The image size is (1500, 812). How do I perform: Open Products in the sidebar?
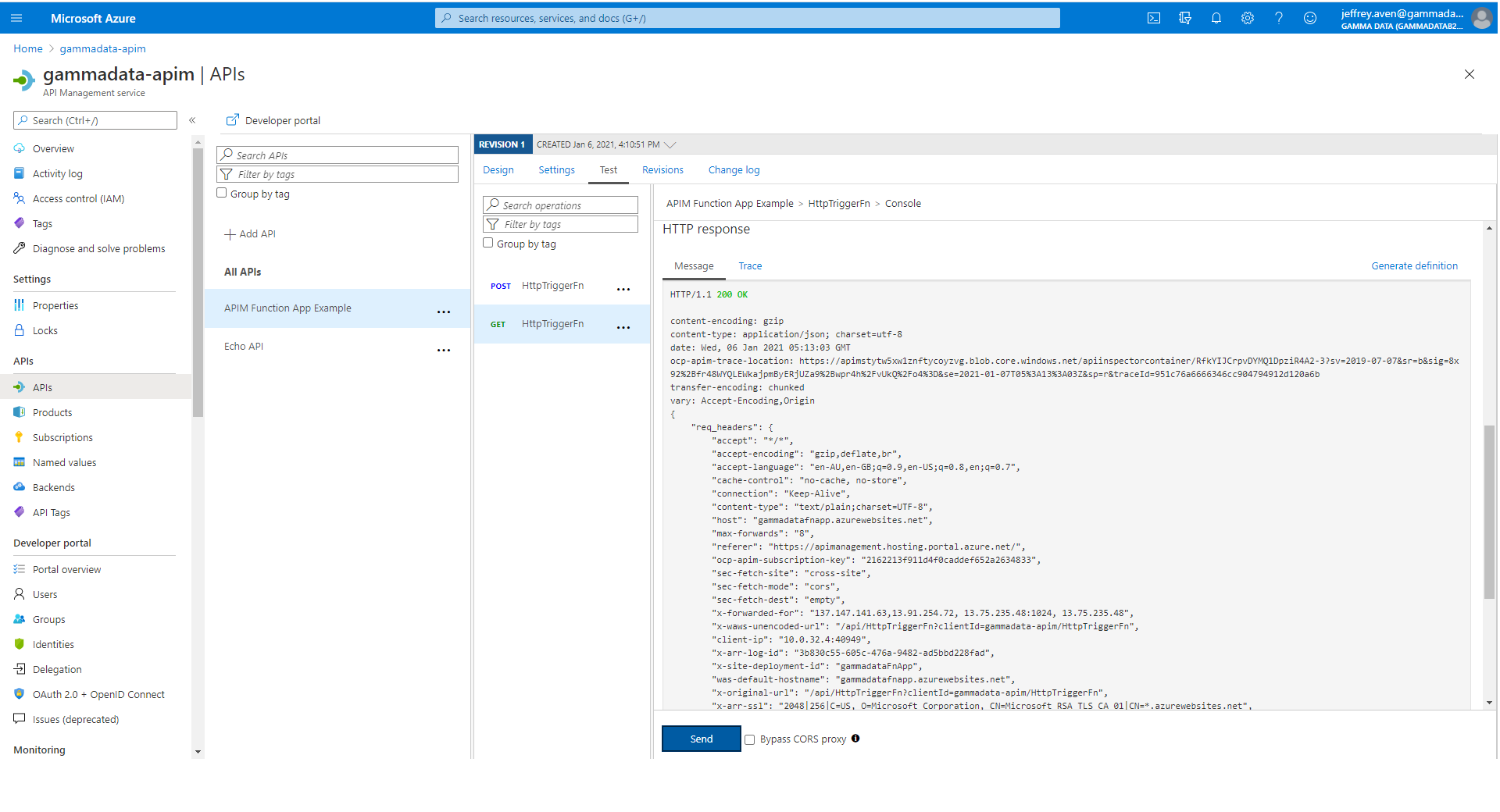point(52,412)
